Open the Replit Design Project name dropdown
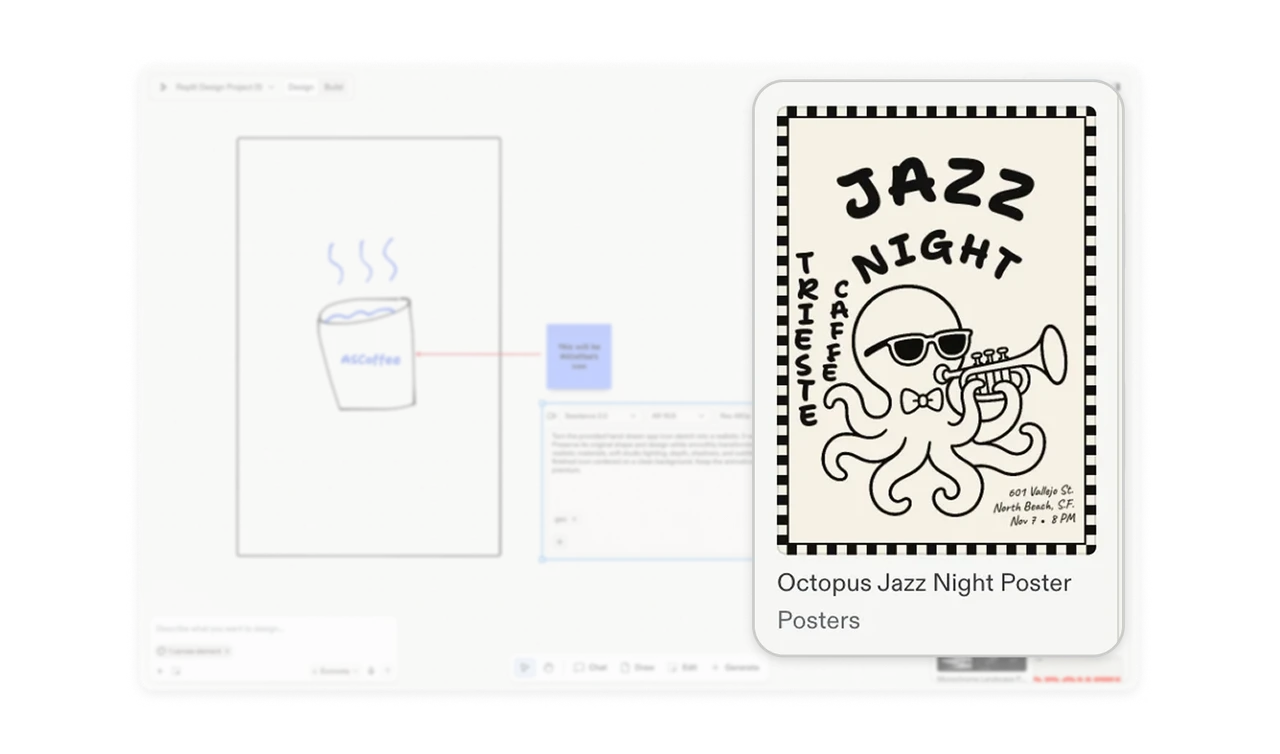This screenshot has height=754, width=1280. 225,87
